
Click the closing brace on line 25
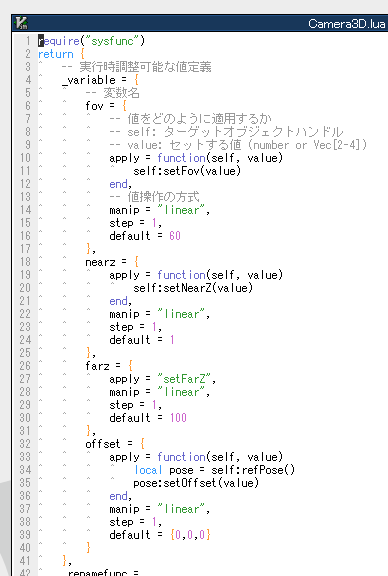[x=89, y=353]
